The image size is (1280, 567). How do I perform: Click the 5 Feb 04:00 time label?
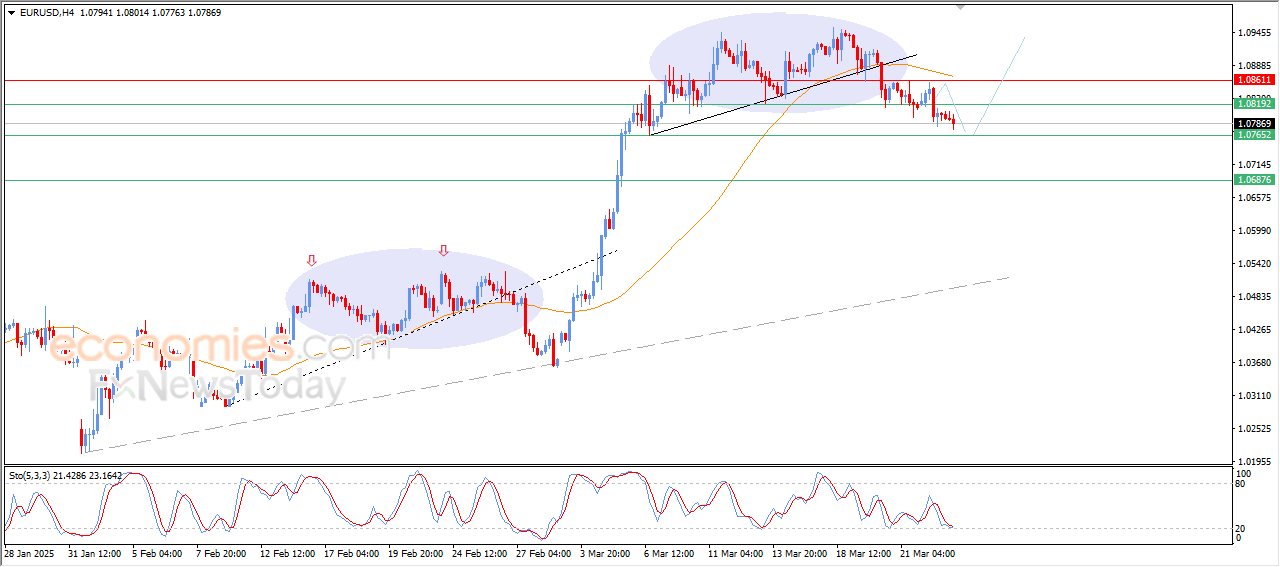(158, 552)
